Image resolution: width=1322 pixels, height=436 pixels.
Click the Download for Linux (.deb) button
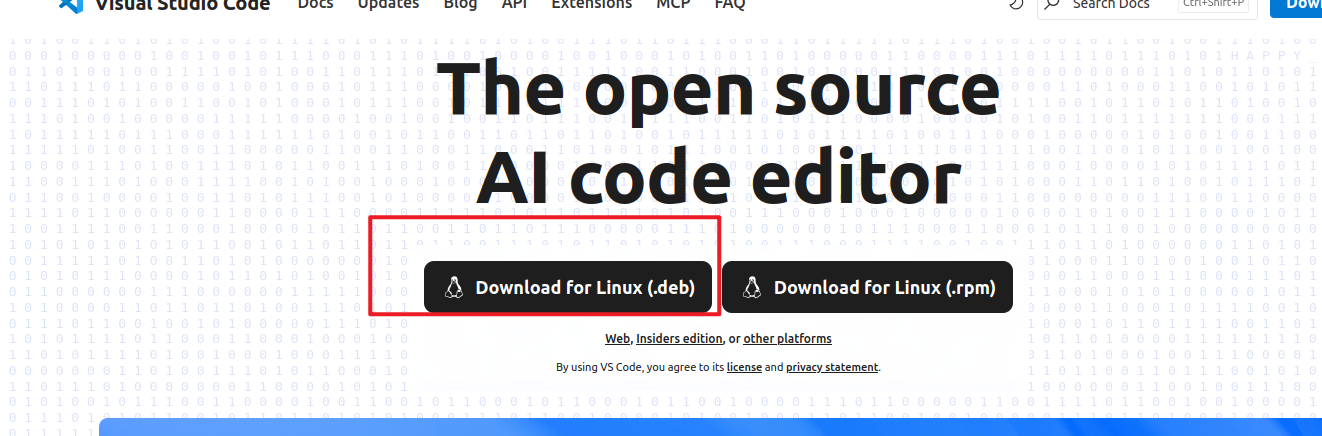(x=568, y=287)
